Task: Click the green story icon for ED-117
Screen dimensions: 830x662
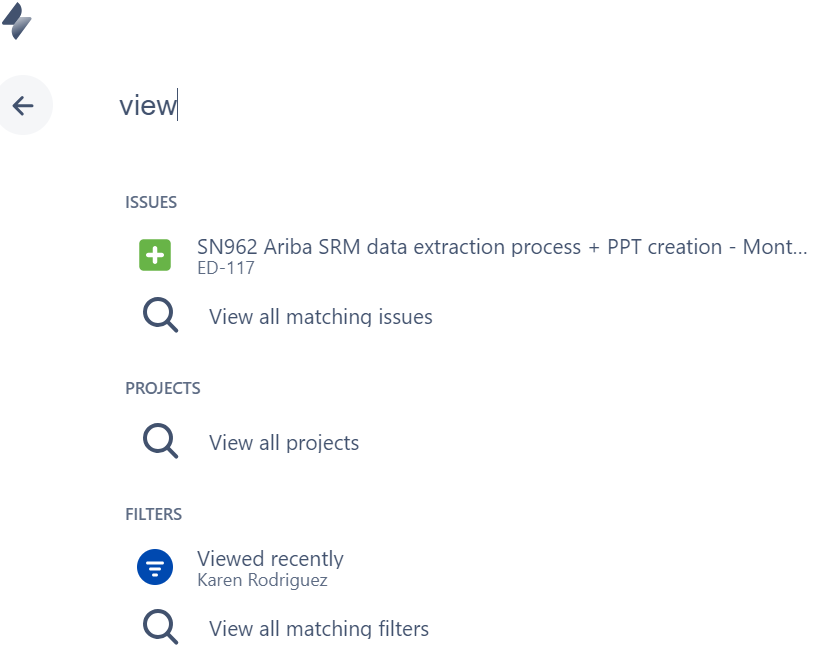Action: pos(155,256)
